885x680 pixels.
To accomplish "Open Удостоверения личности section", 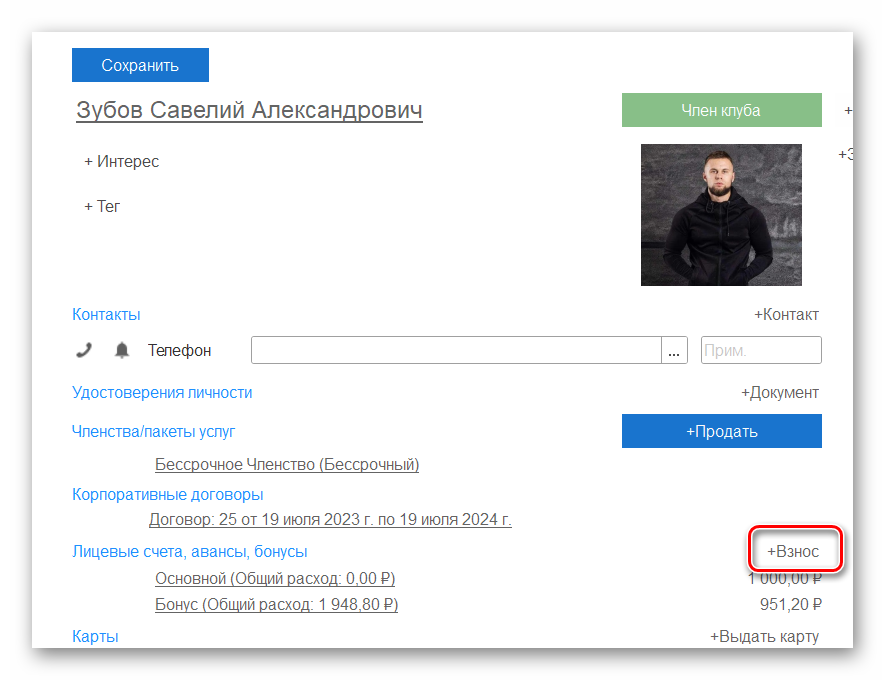I will [x=162, y=392].
